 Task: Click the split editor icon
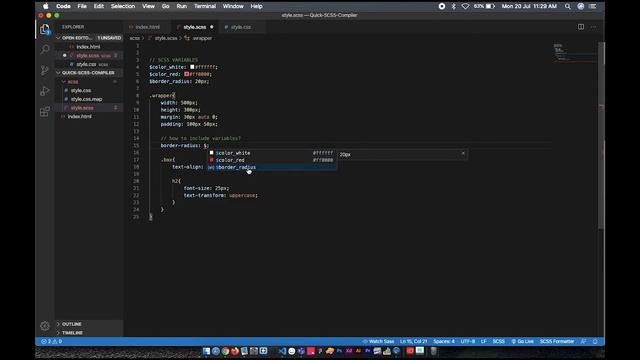click(x=581, y=27)
